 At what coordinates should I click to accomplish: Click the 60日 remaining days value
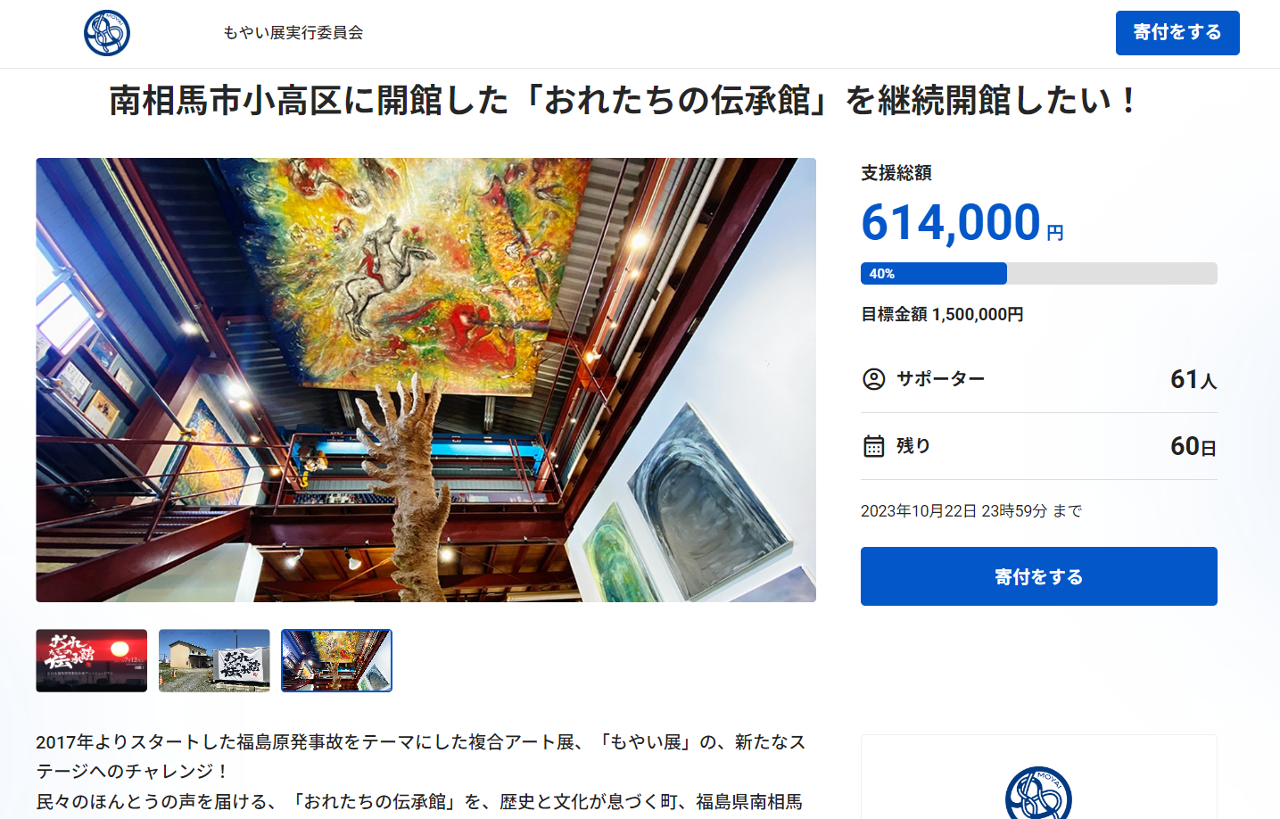[1193, 447]
